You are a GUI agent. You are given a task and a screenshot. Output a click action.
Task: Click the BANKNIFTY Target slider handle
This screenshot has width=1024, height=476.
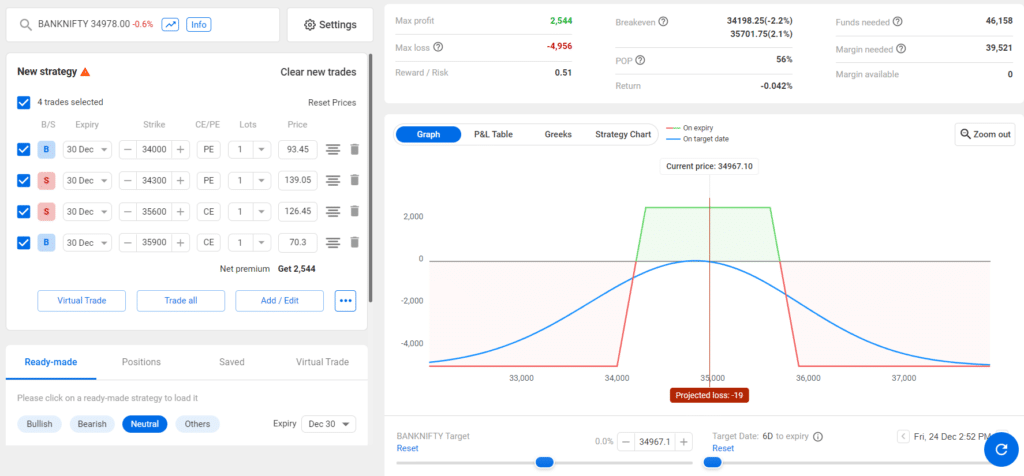tap(544, 462)
